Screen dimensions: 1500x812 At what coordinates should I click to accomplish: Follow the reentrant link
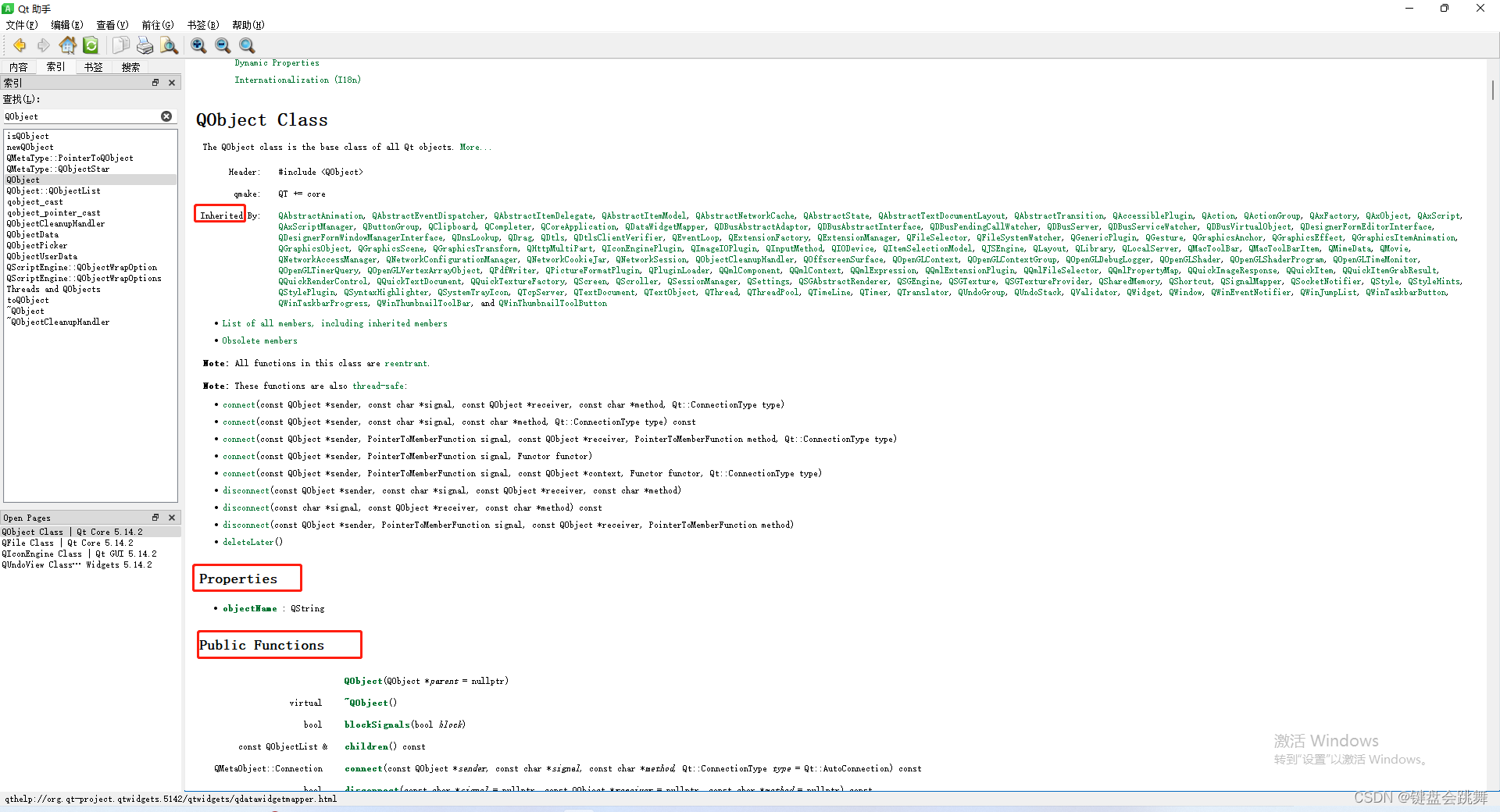405,363
